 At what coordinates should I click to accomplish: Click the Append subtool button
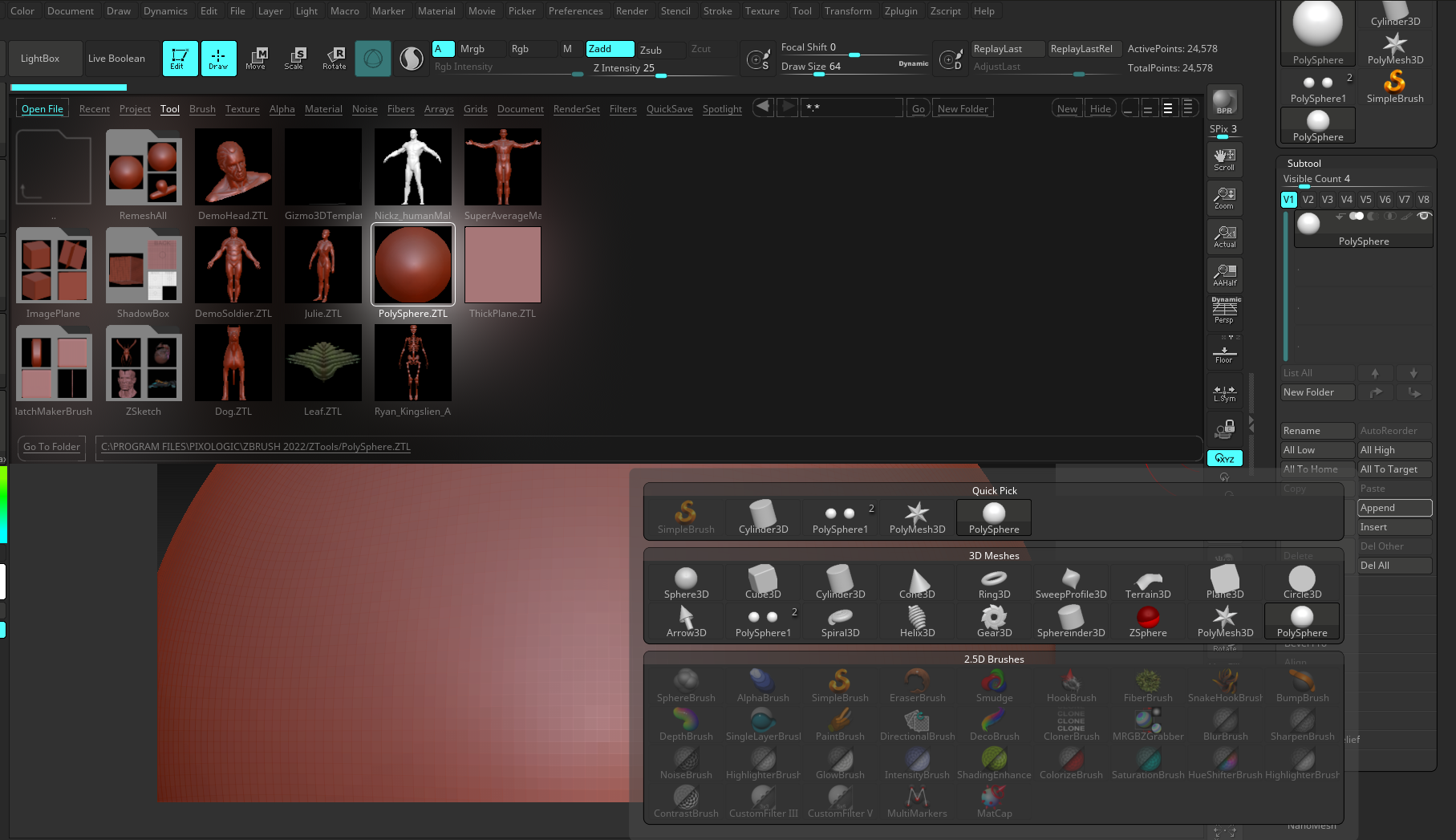pyautogui.click(x=1394, y=508)
